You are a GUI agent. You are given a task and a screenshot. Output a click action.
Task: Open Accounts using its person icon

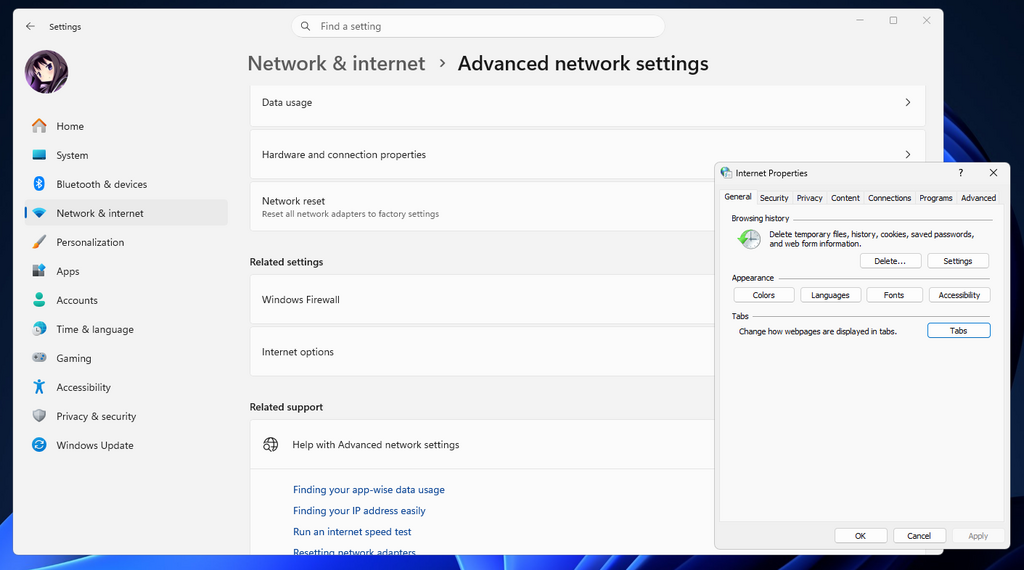pyautogui.click(x=39, y=300)
